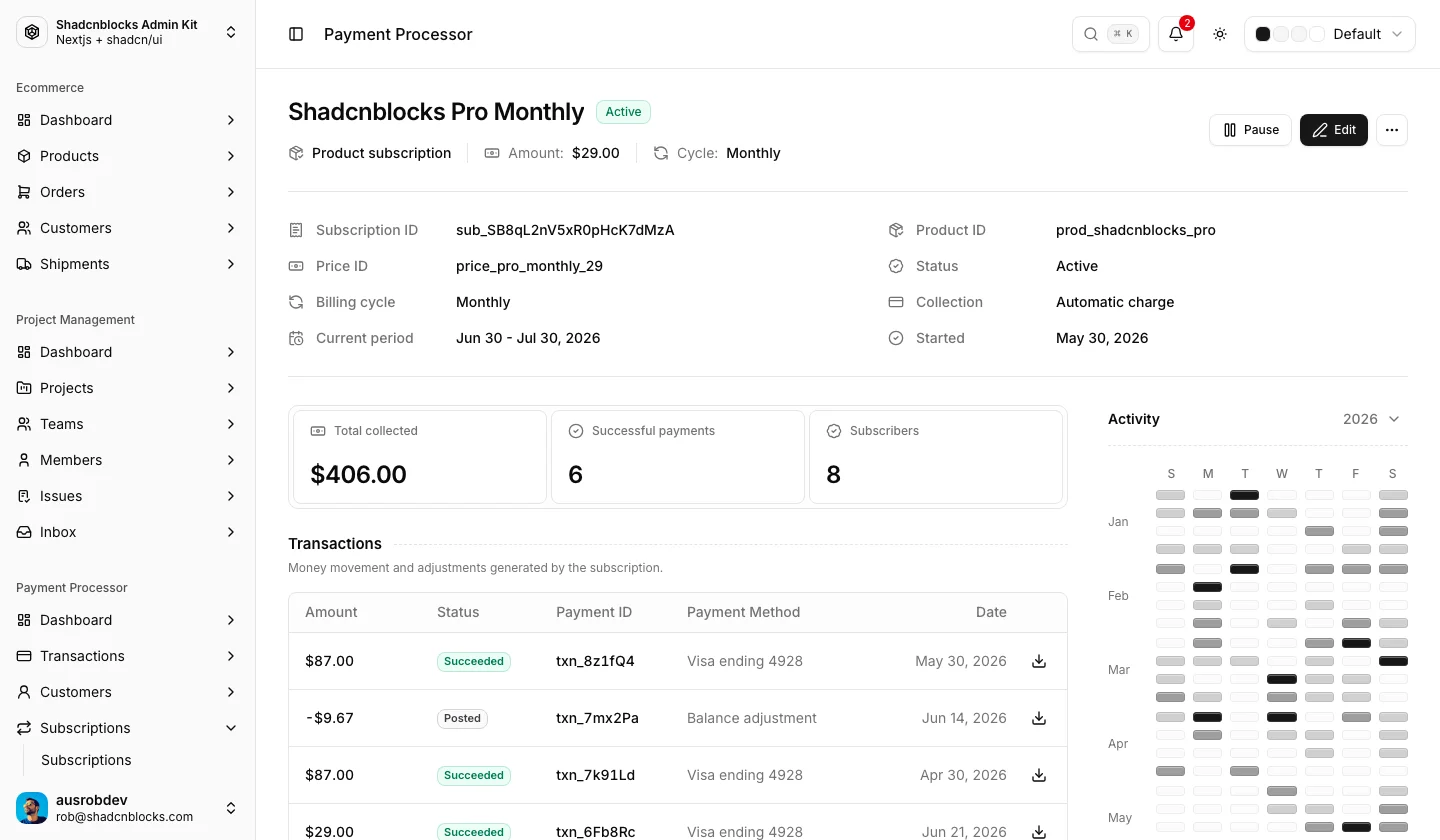Image resolution: width=1440 pixels, height=840 pixels.
Task: Toggle the sidebar panel icon
Action: pyautogui.click(x=296, y=34)
